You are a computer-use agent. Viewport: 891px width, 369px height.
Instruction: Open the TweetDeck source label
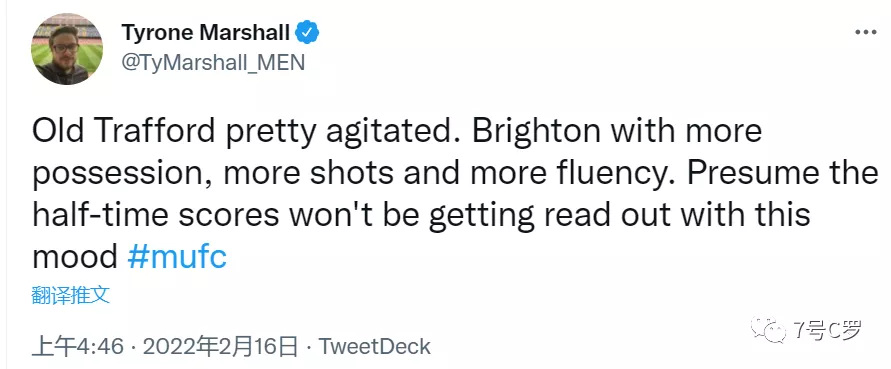click(374, 346)
